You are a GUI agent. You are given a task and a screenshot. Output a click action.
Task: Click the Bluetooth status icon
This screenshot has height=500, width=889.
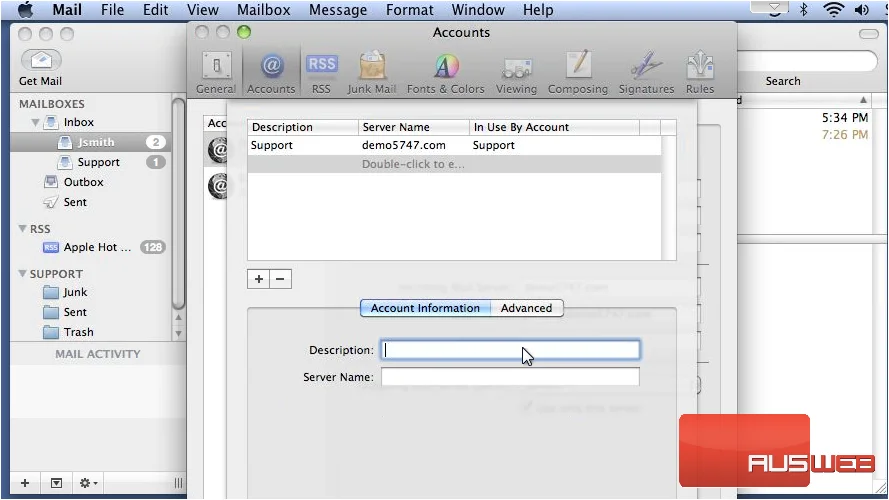pyautogui.click(x=803, y=9)
